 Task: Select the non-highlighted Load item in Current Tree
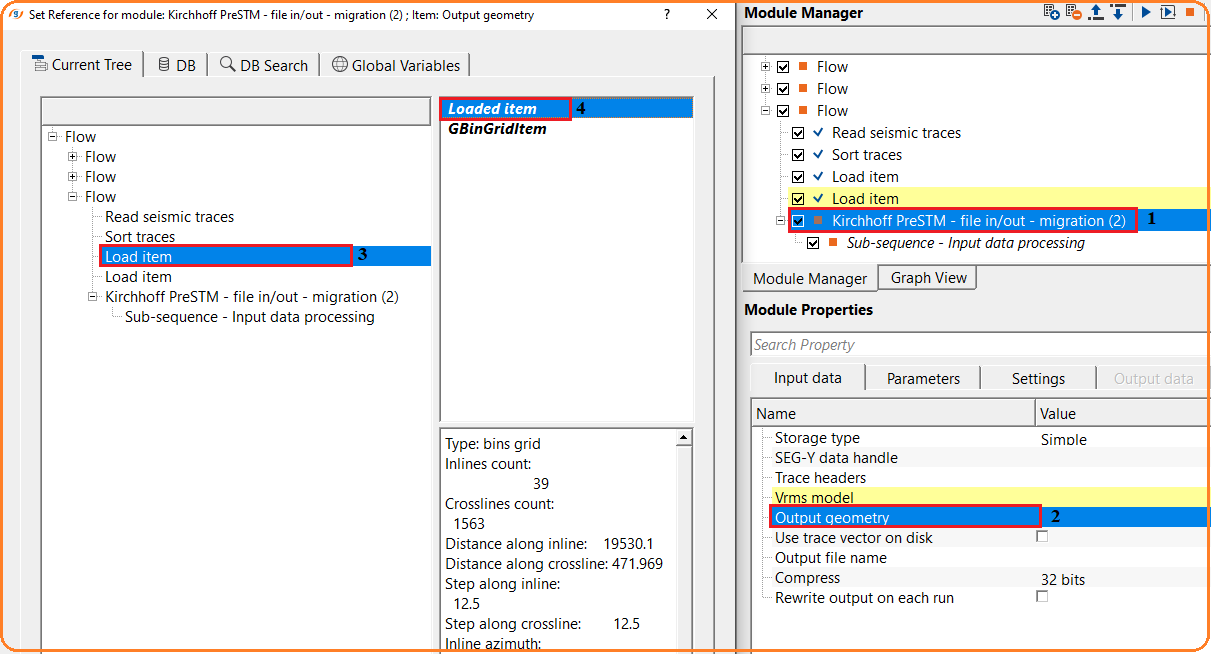pyautogui.click(x=138, y=277)
